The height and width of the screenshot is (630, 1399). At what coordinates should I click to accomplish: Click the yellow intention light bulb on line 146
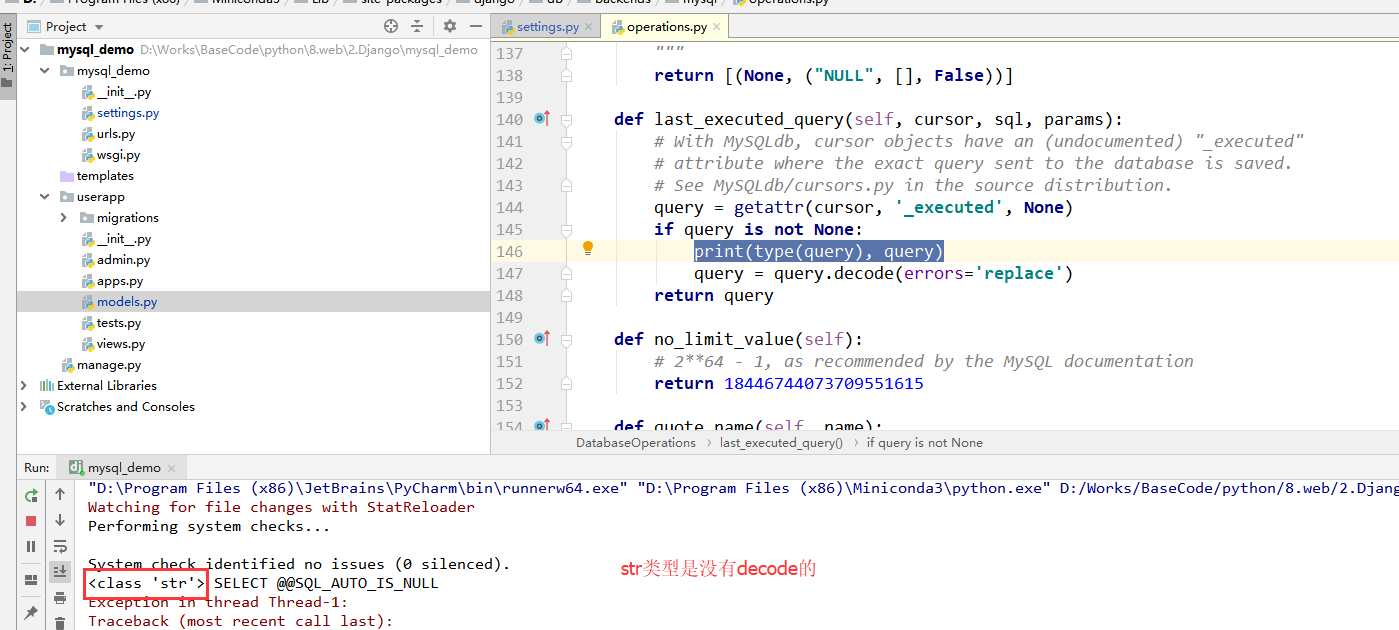[x=588, y=248]
